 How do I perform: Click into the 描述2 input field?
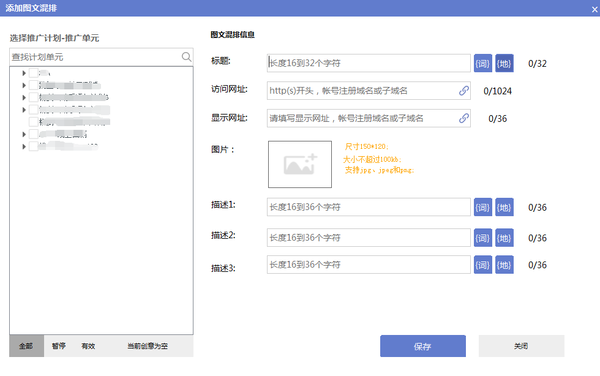click(x=369, y=238)
